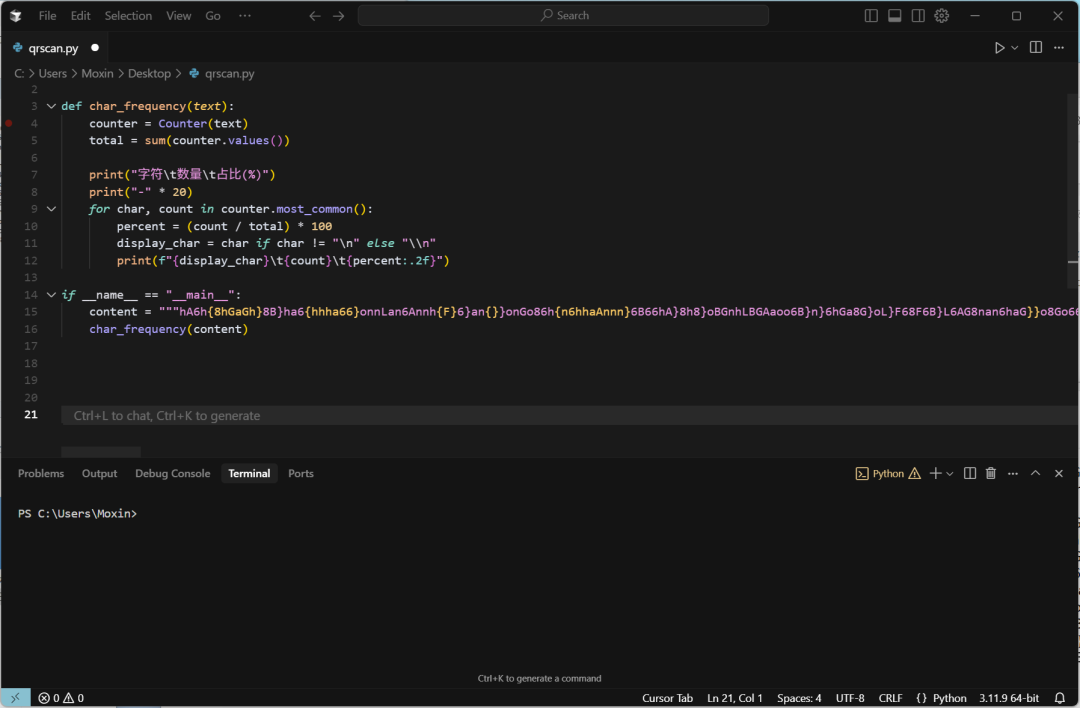Screen dimensions: 1080x708
Task: Collapse the char_frequency function on line 3
Action: (x=51, y=106)
